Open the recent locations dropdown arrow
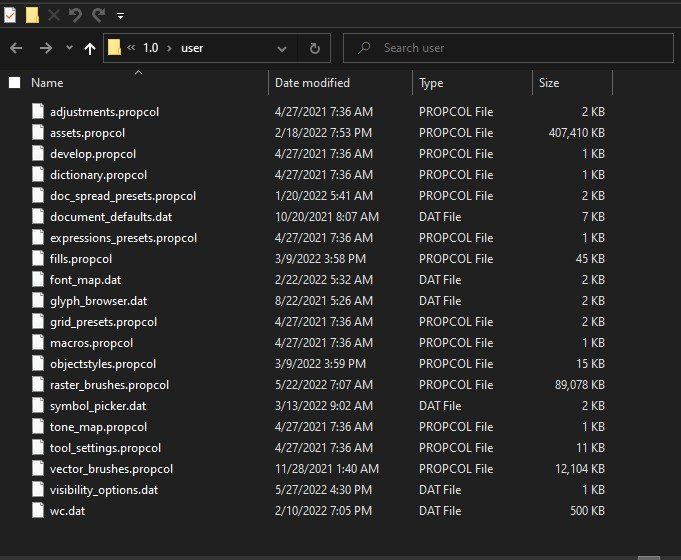The width and height of the screenshot is (681, 560). pos(69,48)
